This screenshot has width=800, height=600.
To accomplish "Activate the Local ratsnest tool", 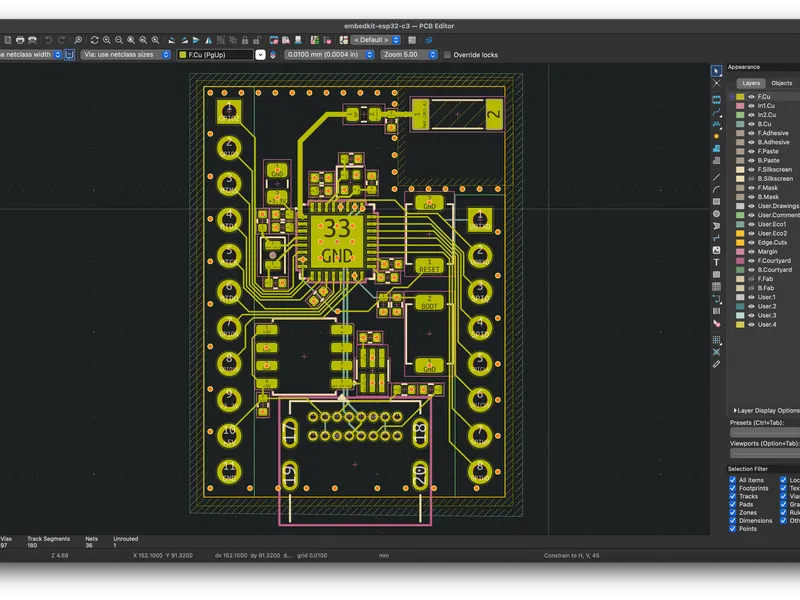I will click(x=716, y=83).
